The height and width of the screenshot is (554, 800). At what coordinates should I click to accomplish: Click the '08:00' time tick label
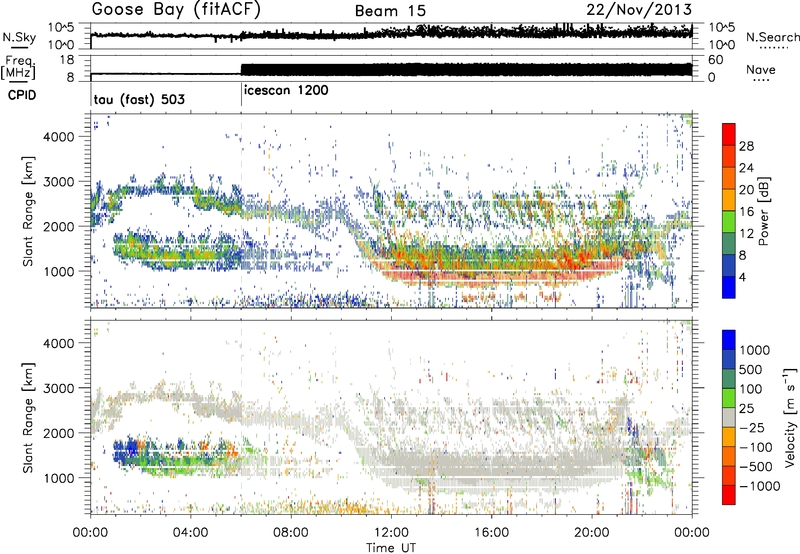[x=291, y=533]
